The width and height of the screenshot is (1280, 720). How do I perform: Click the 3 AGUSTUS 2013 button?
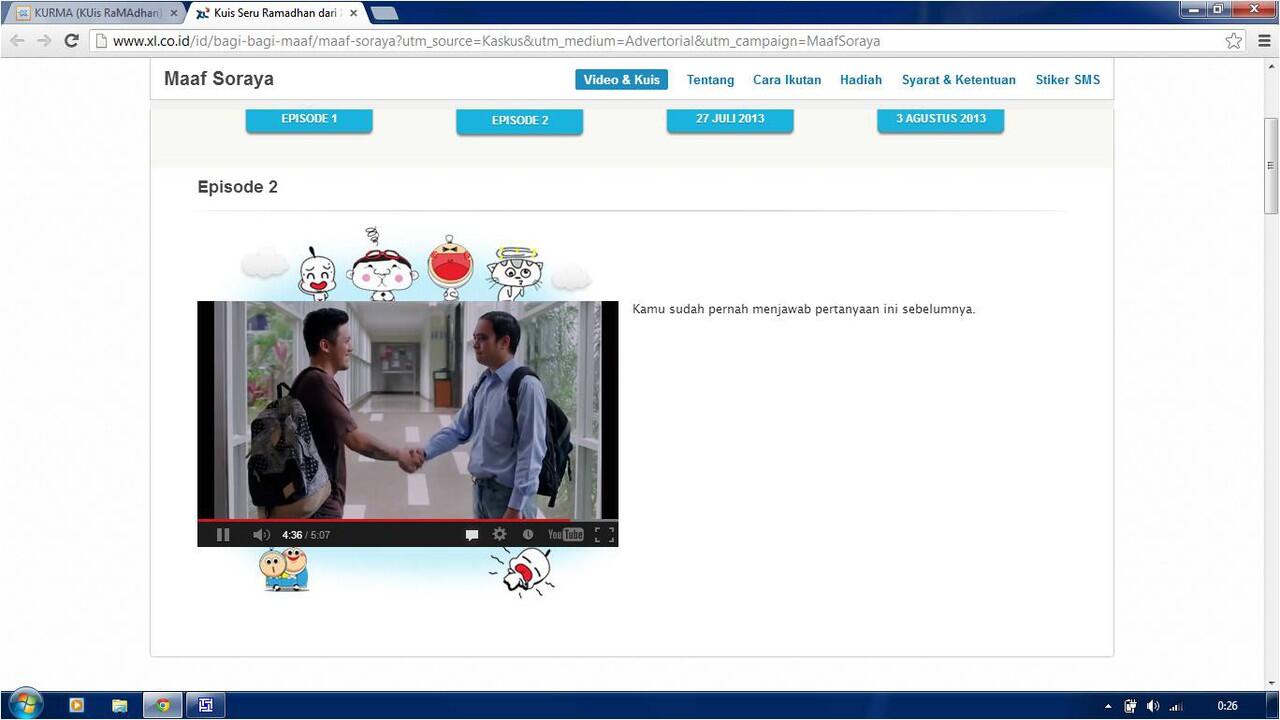(x=940, y=118)
